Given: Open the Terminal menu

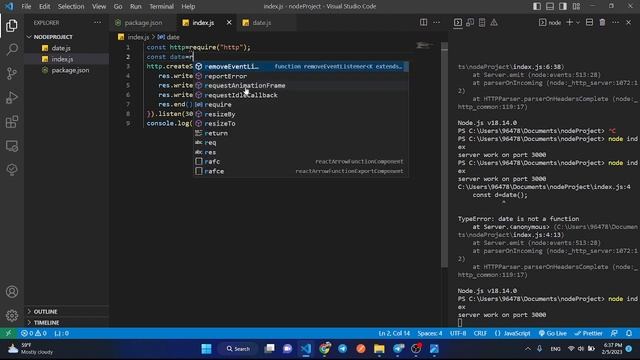Looking at the screenshot, I should [x=161, y=6].
